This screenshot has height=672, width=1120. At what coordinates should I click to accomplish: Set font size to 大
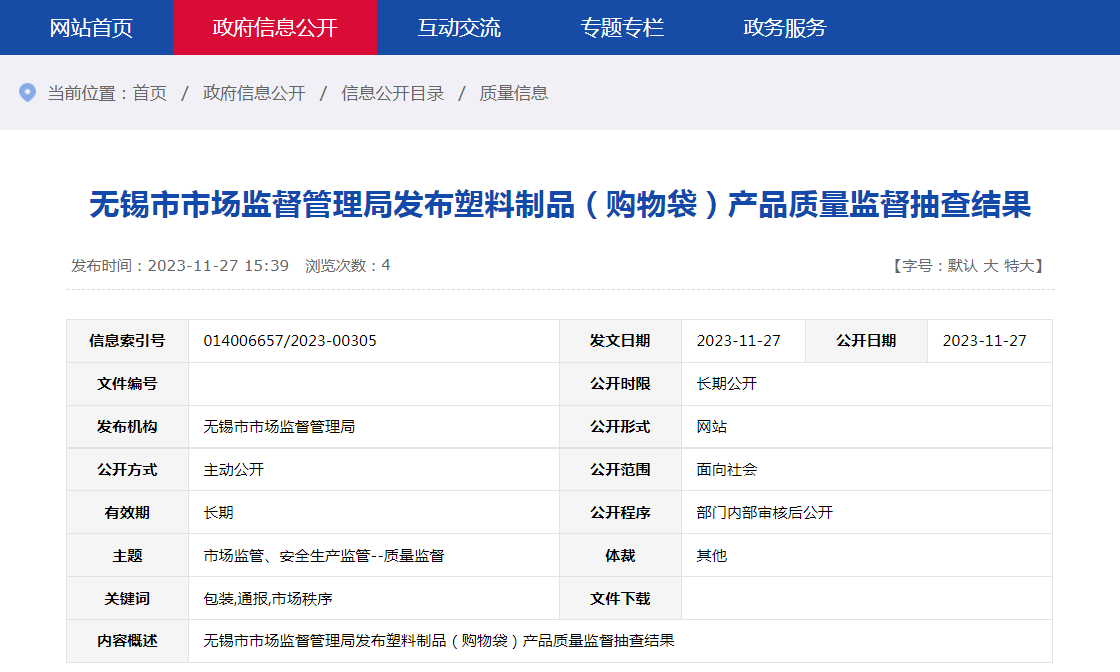[x=990, y=266]
